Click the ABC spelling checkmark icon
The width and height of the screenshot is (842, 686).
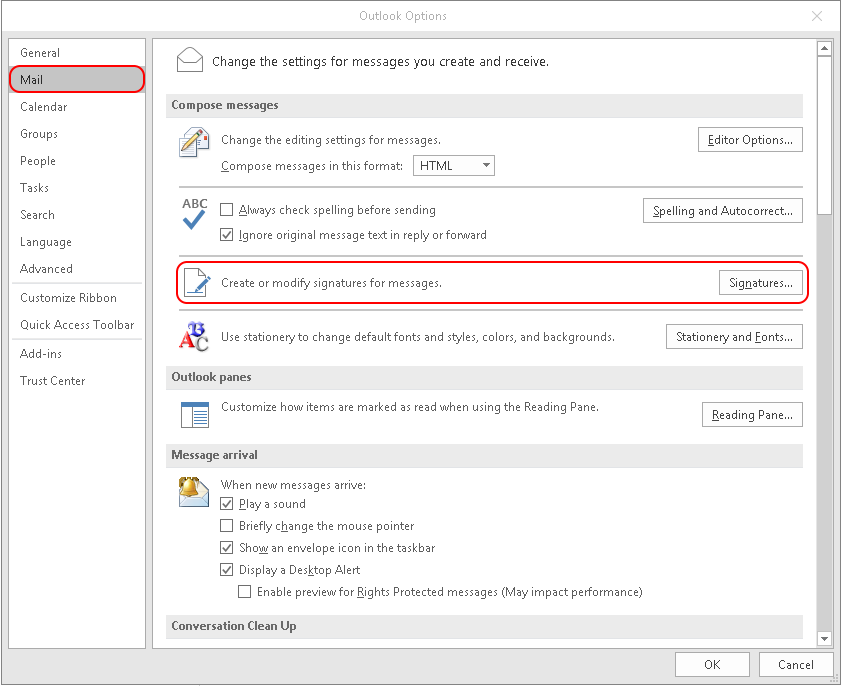tap(194, 214)
